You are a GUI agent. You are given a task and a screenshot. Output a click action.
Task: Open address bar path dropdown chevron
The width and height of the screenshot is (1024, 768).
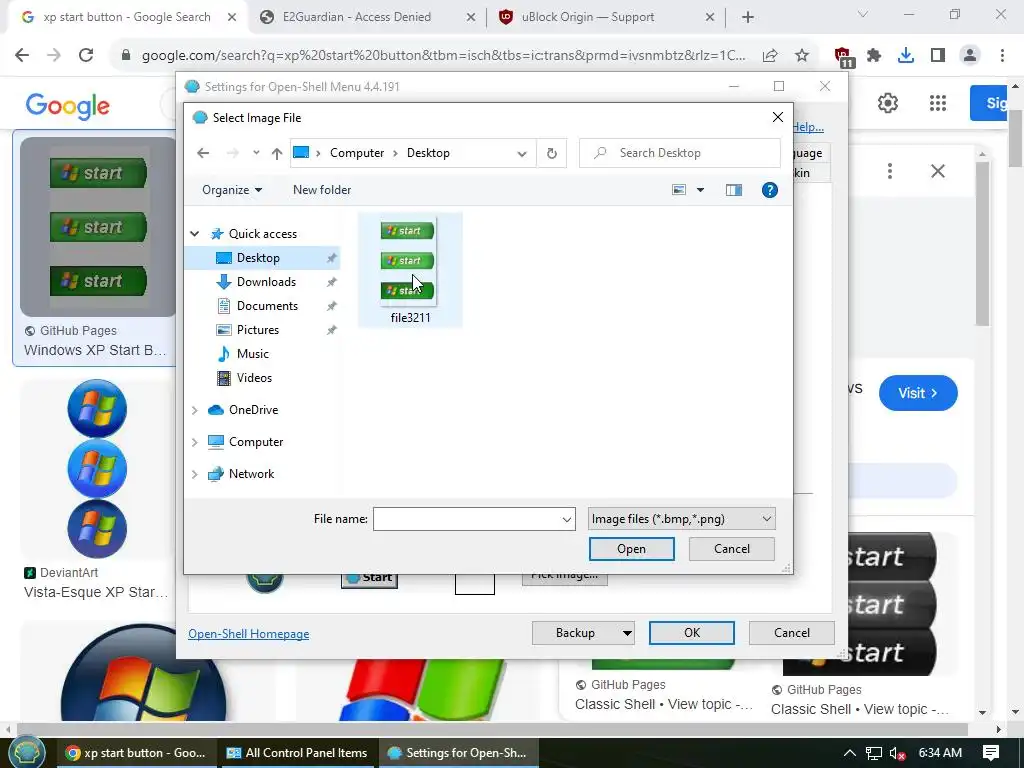(x=521, y=153)
